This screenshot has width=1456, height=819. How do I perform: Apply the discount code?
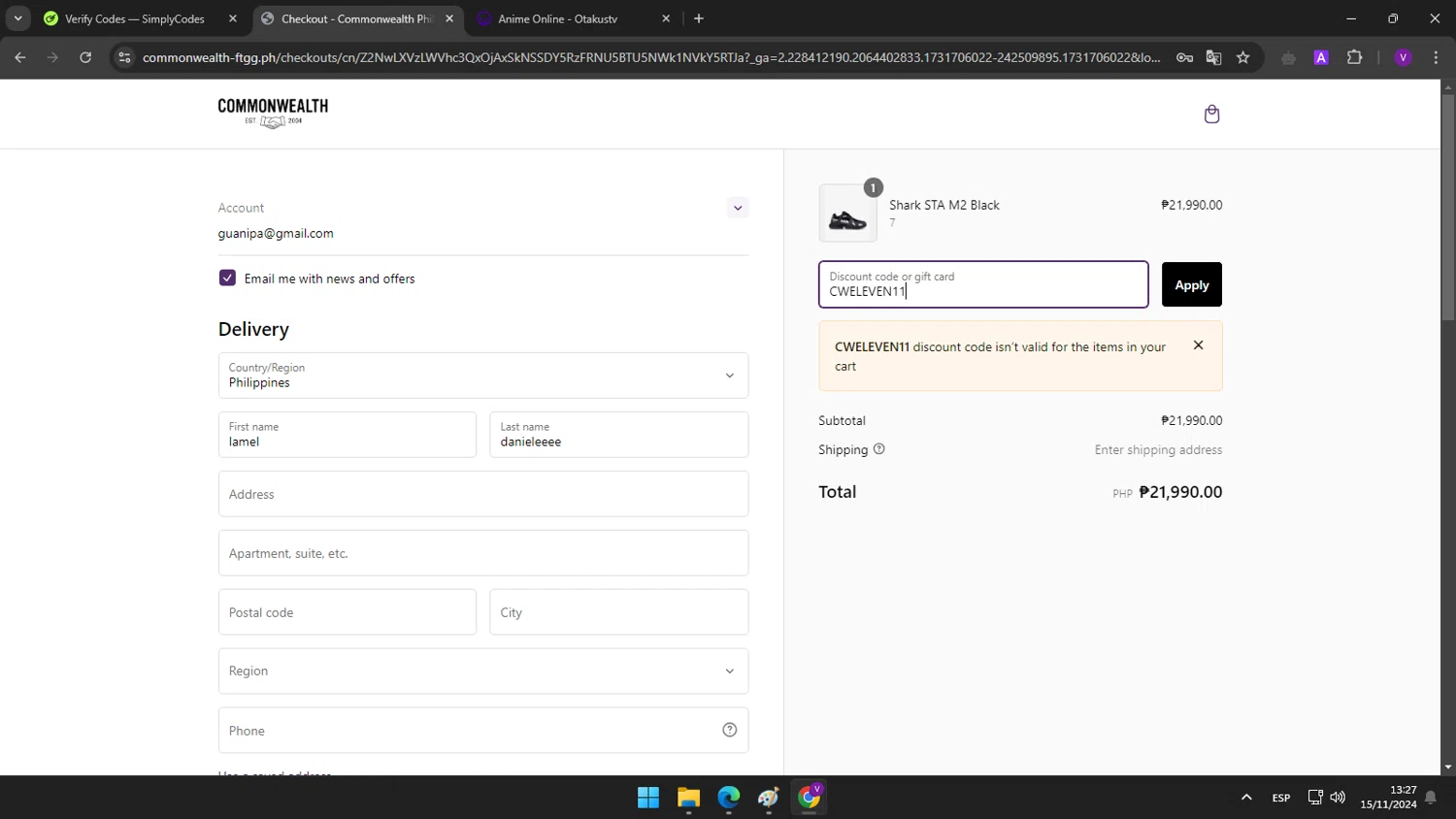click(1192, 284)
